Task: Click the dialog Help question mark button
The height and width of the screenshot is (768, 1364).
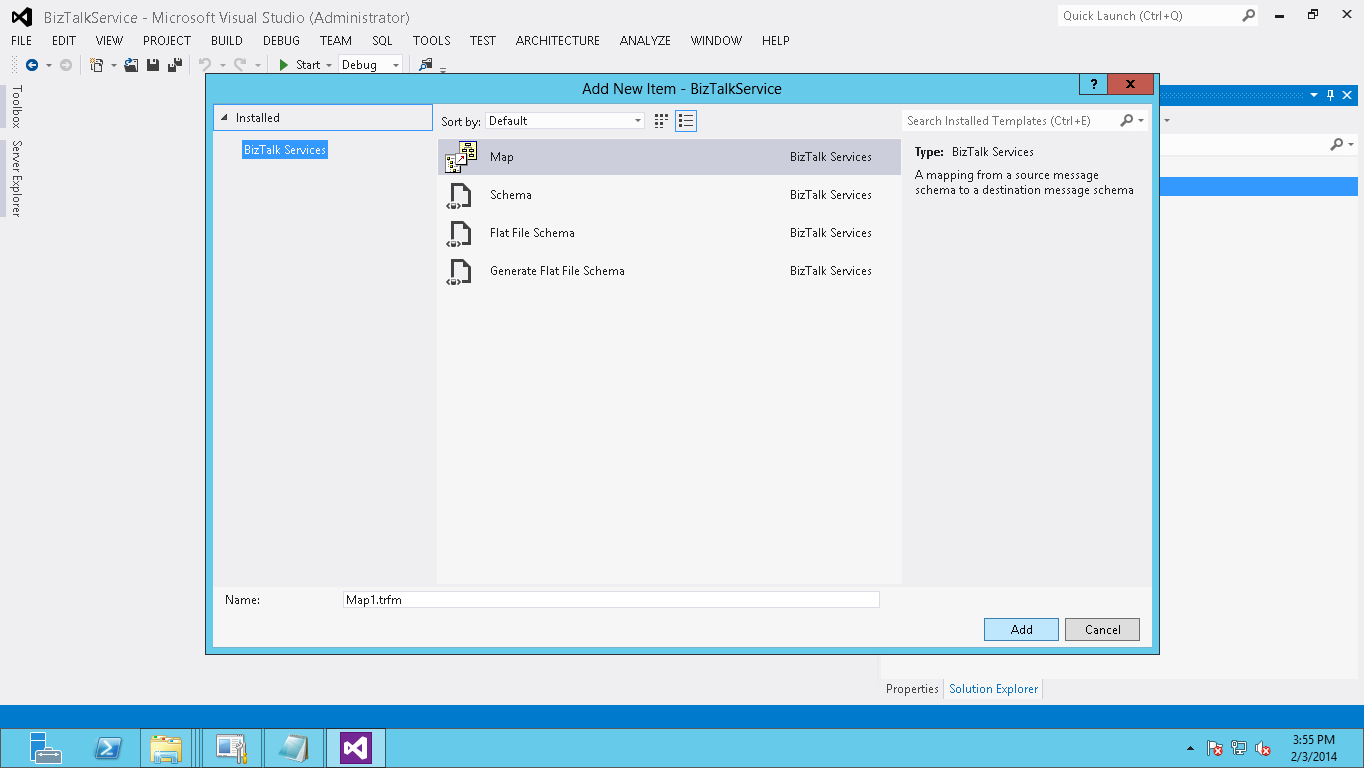Action: pyautogui.click(x=1094, y=85)
